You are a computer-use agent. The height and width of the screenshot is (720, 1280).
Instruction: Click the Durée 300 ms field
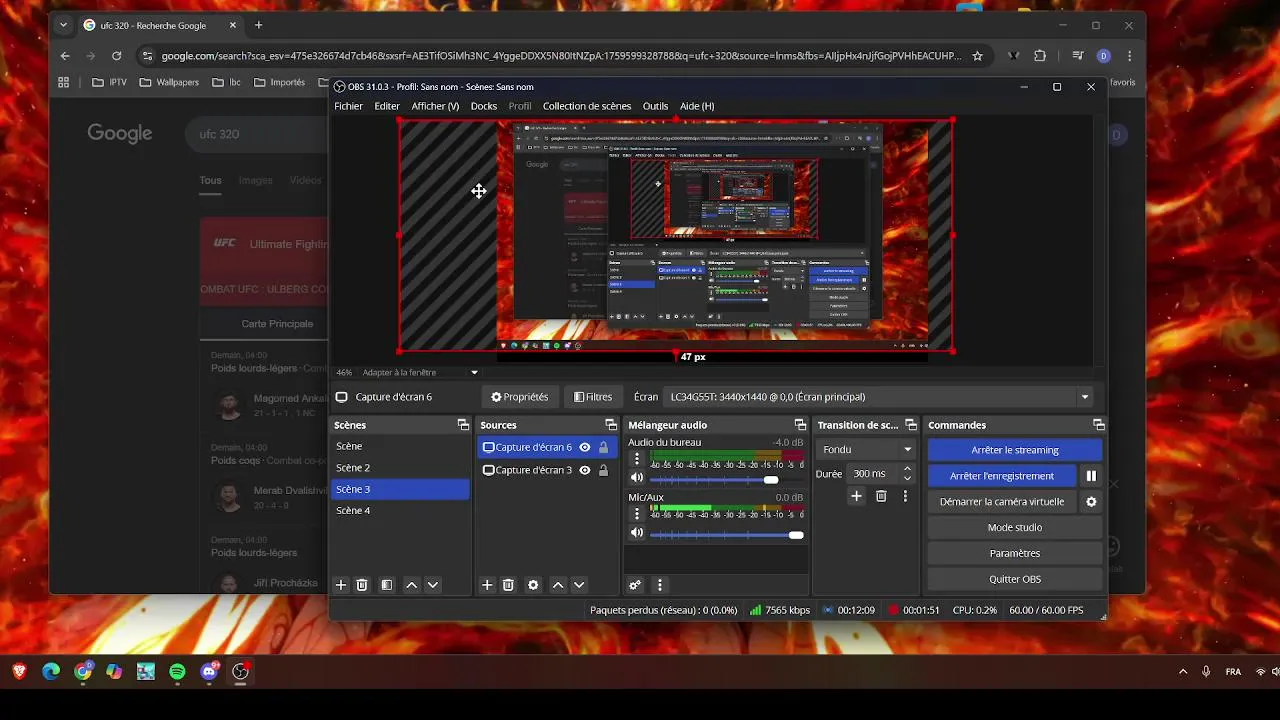[872, 474]
